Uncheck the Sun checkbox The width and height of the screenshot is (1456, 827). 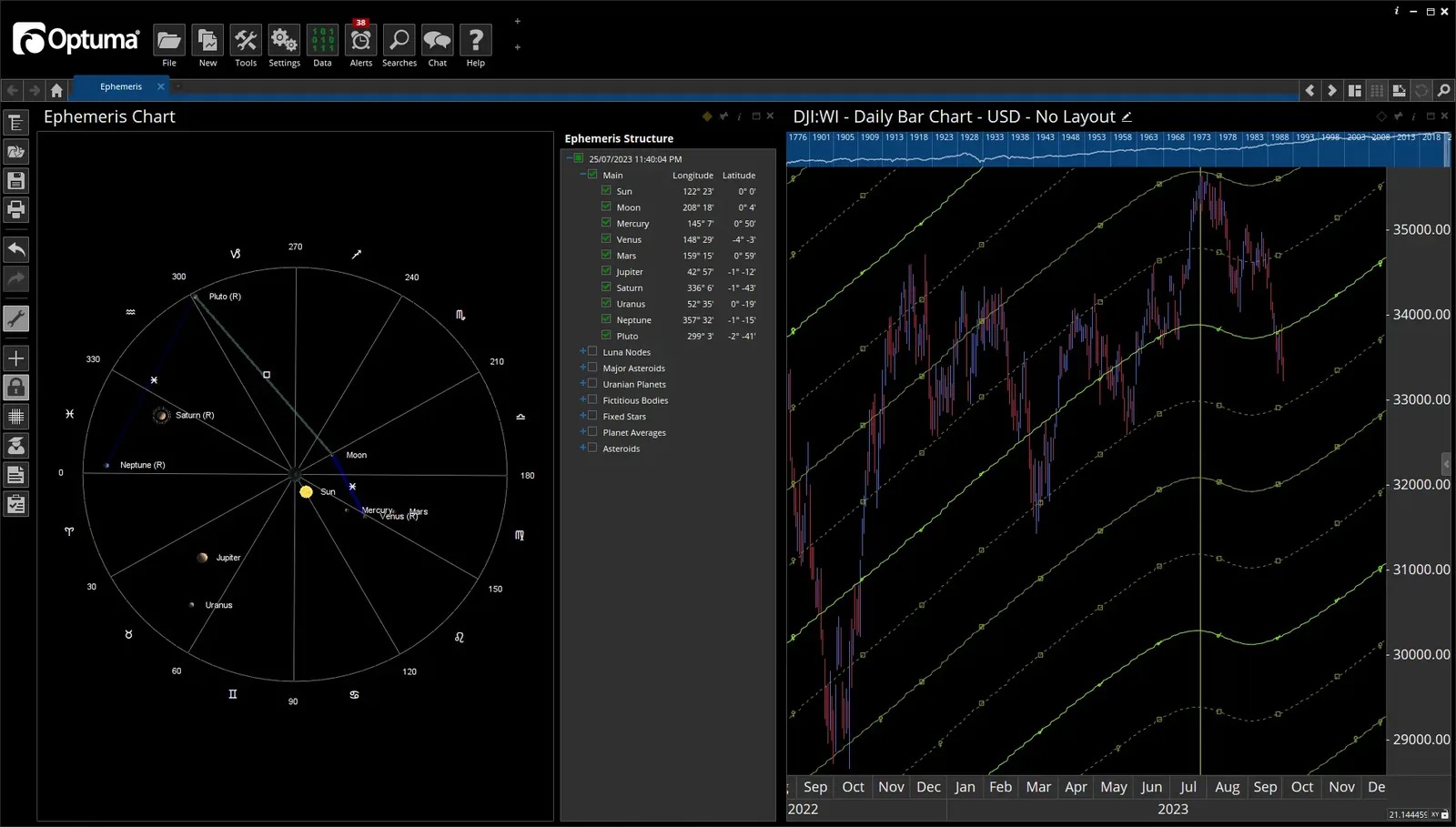pos(606,191)
